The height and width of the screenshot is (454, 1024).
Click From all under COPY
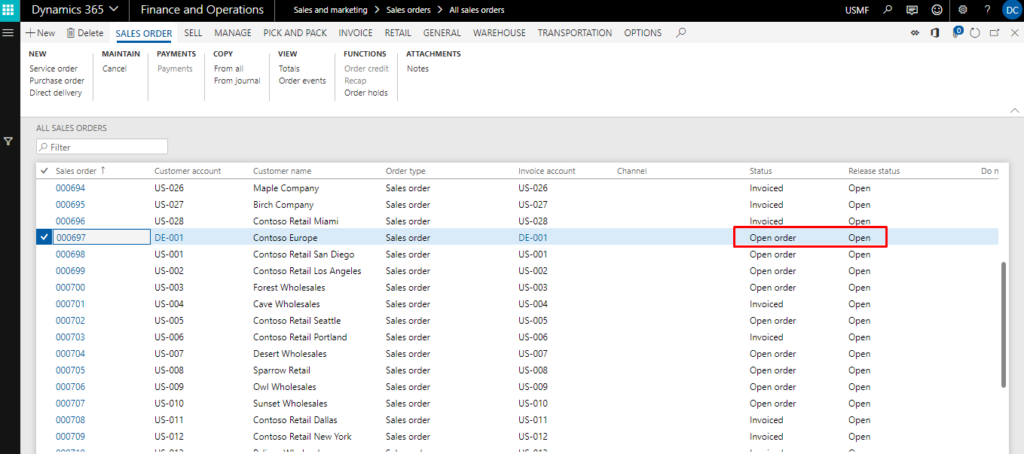click(229, 69)
